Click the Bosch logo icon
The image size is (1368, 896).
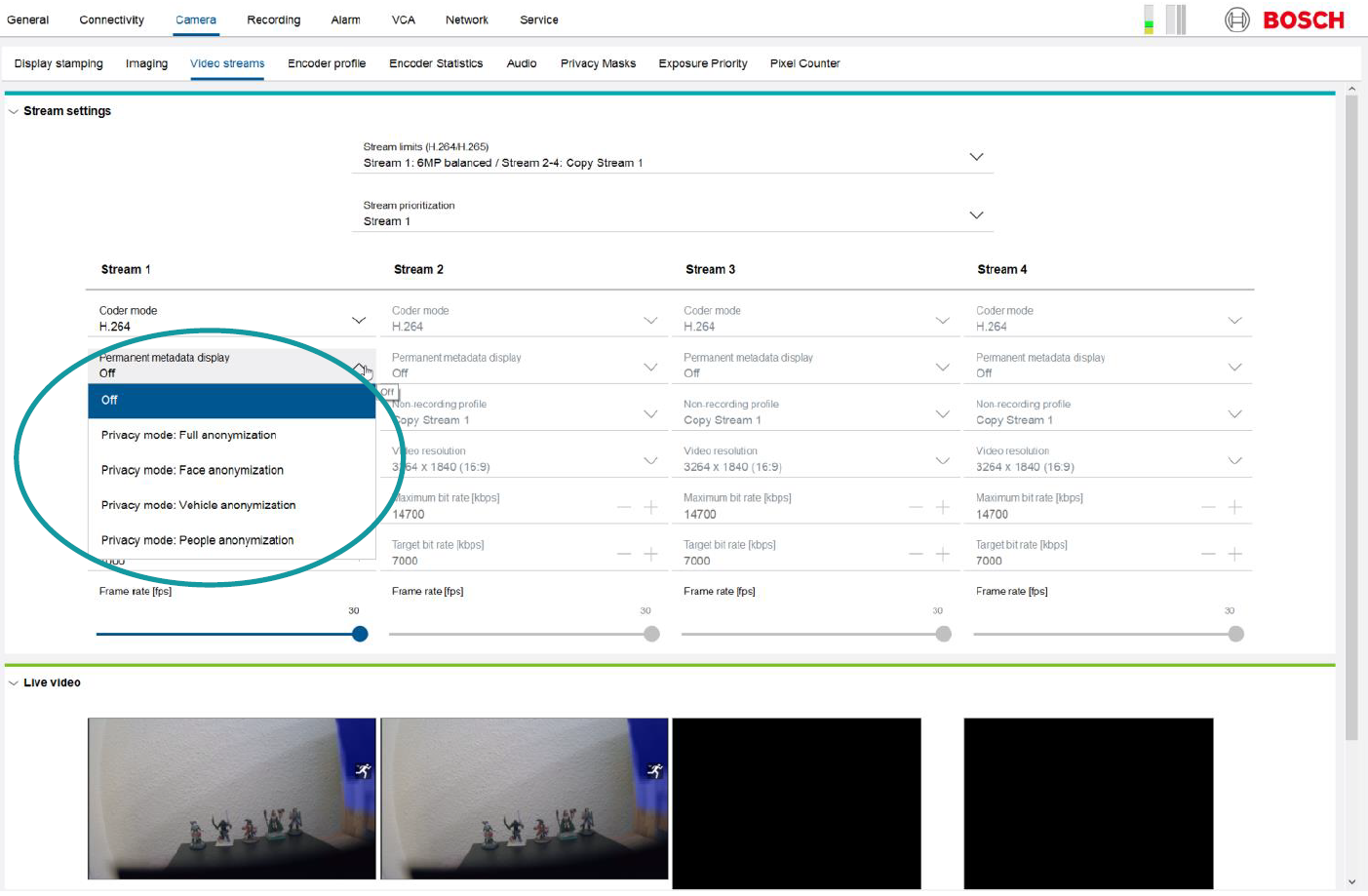pyautogui.click(x=1236, y=19)
